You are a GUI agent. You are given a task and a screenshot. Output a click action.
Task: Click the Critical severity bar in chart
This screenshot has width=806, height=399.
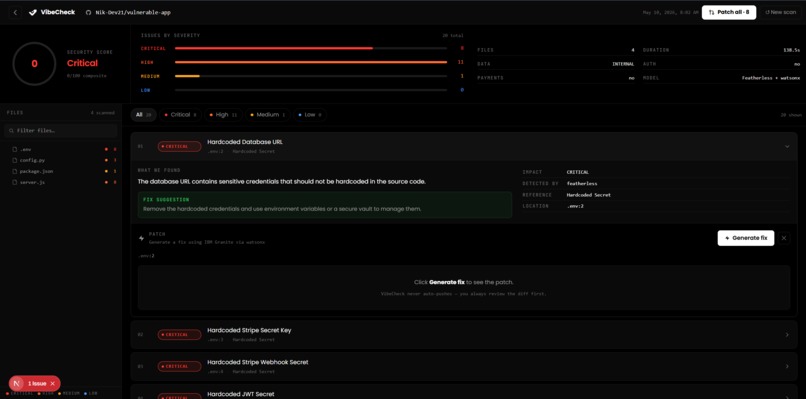click(310, 48)
